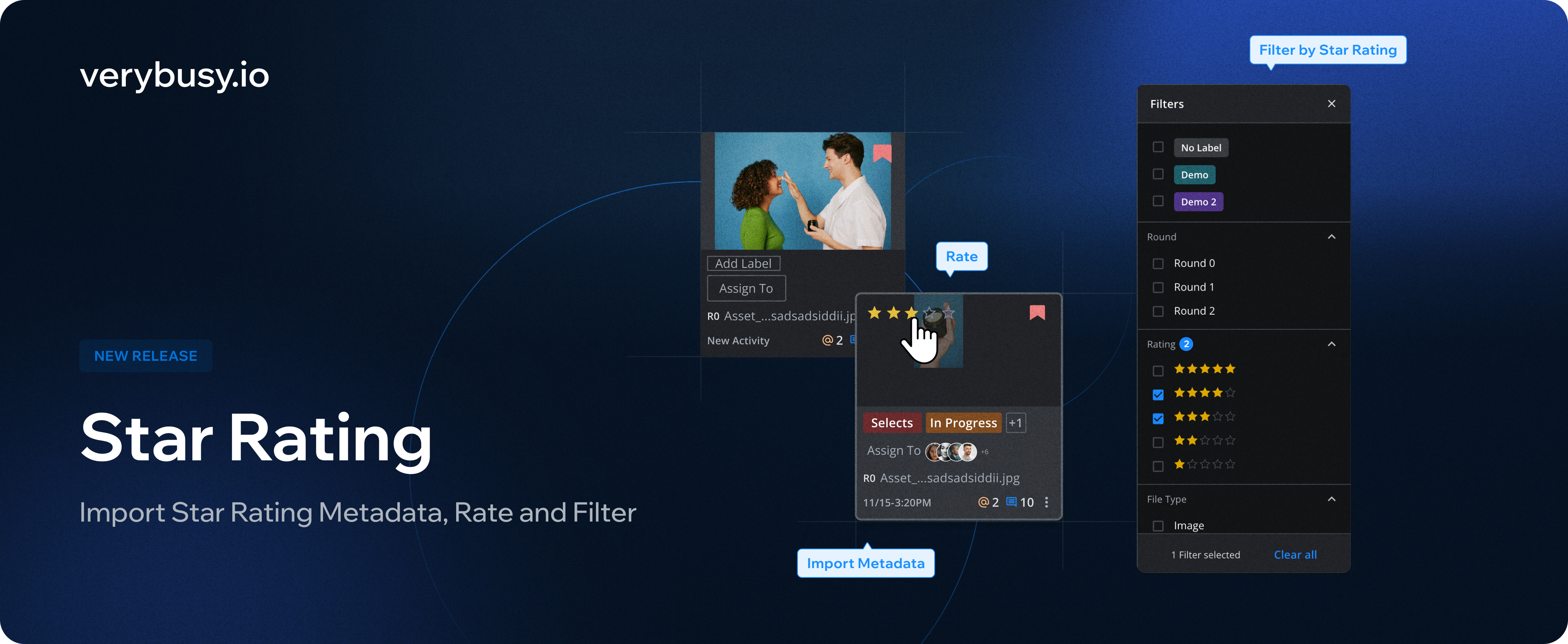1568x644 pixels.
Task: Click the NEW RELEASE badge
Action: coord(145,356)
